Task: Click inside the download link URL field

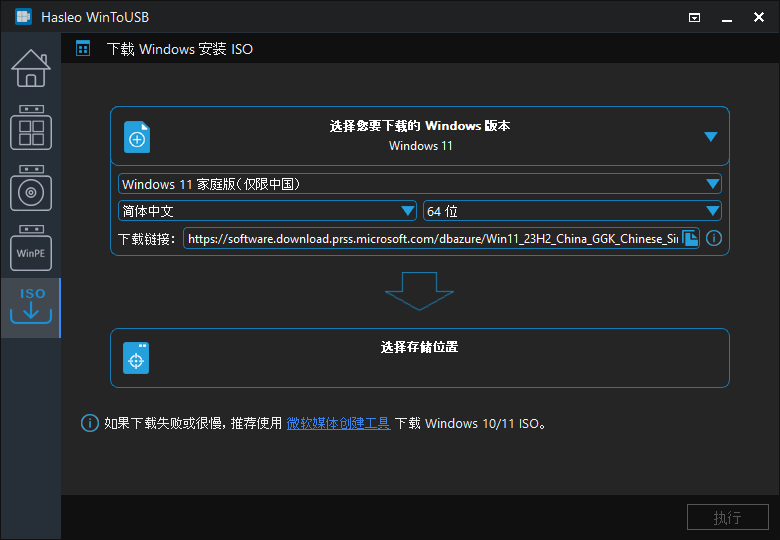Action: [x=432, y=239]
